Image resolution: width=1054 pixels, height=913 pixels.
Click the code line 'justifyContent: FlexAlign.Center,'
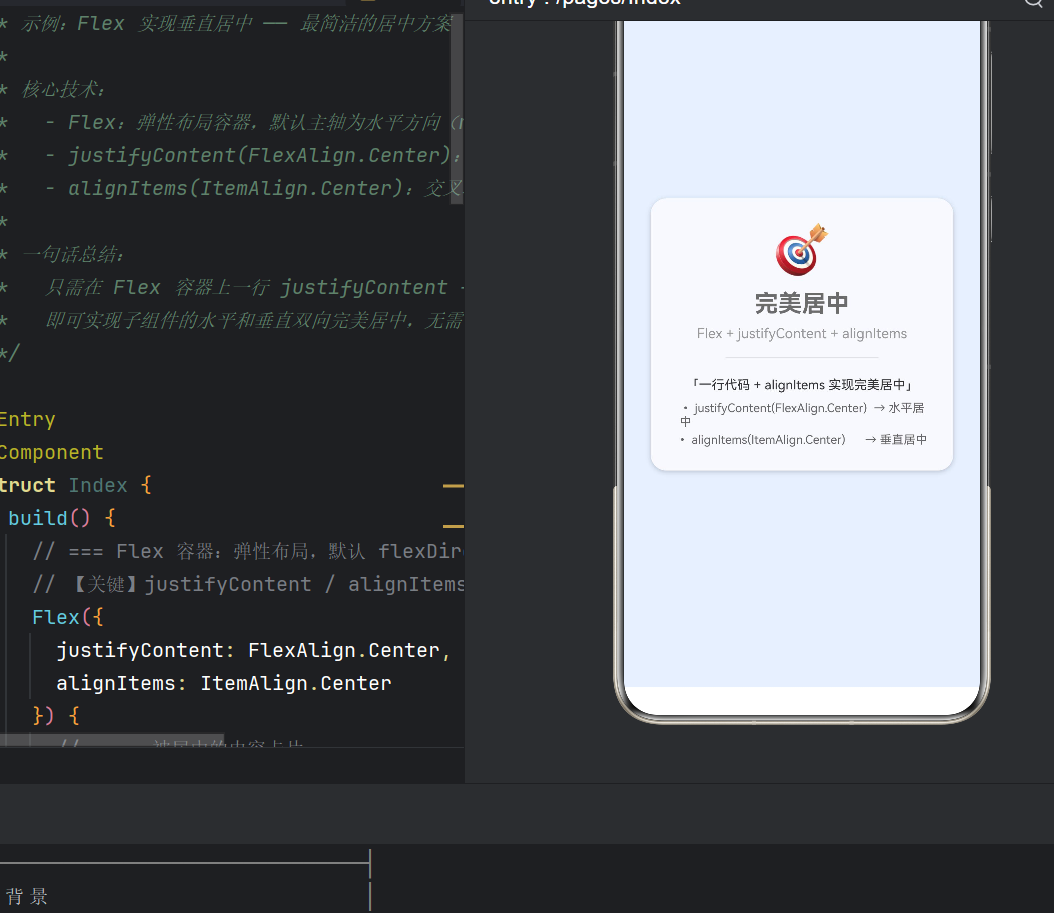253,650
